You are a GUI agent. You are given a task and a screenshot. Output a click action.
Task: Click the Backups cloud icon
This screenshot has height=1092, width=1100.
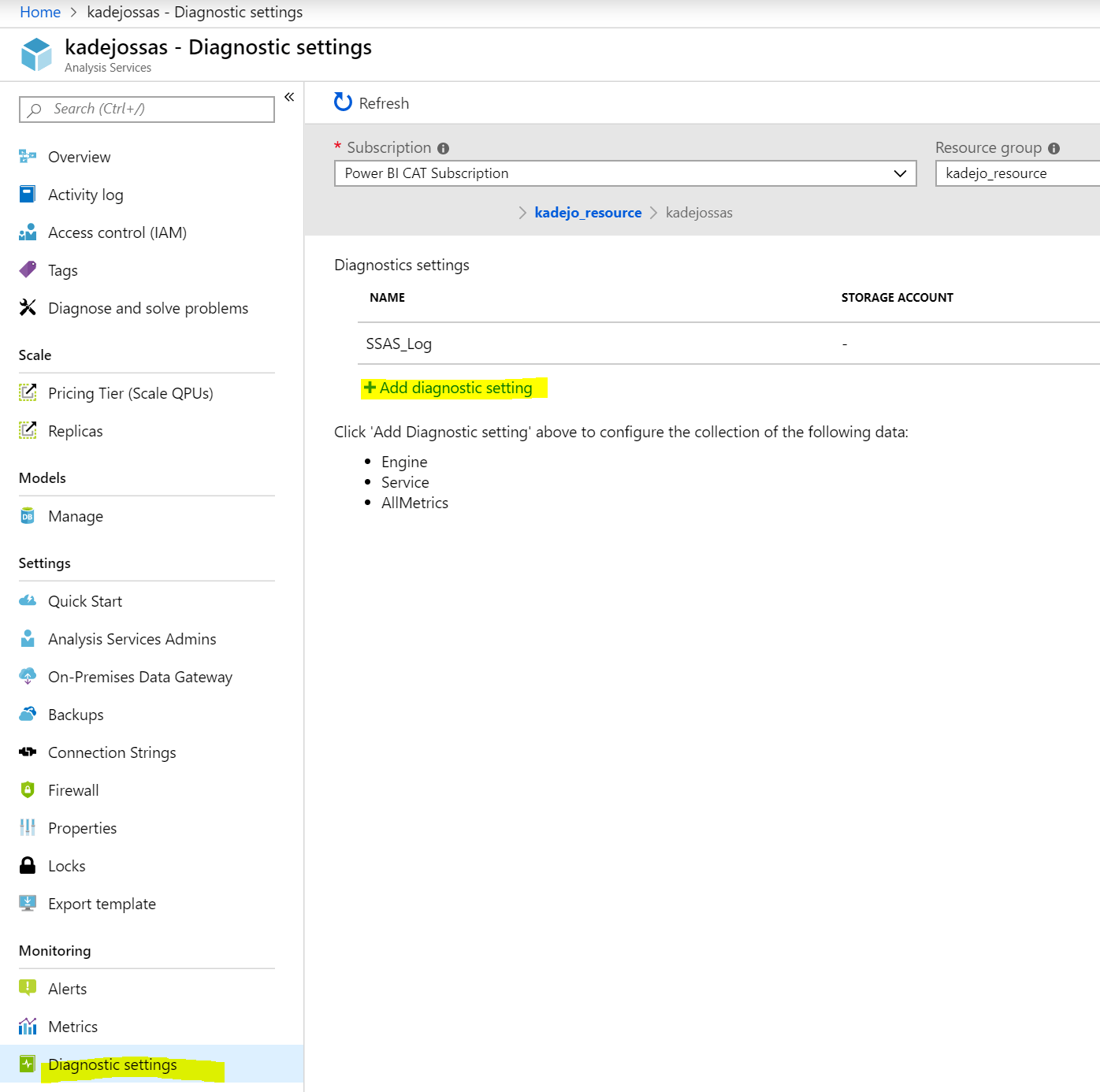[x=28, y=714]
